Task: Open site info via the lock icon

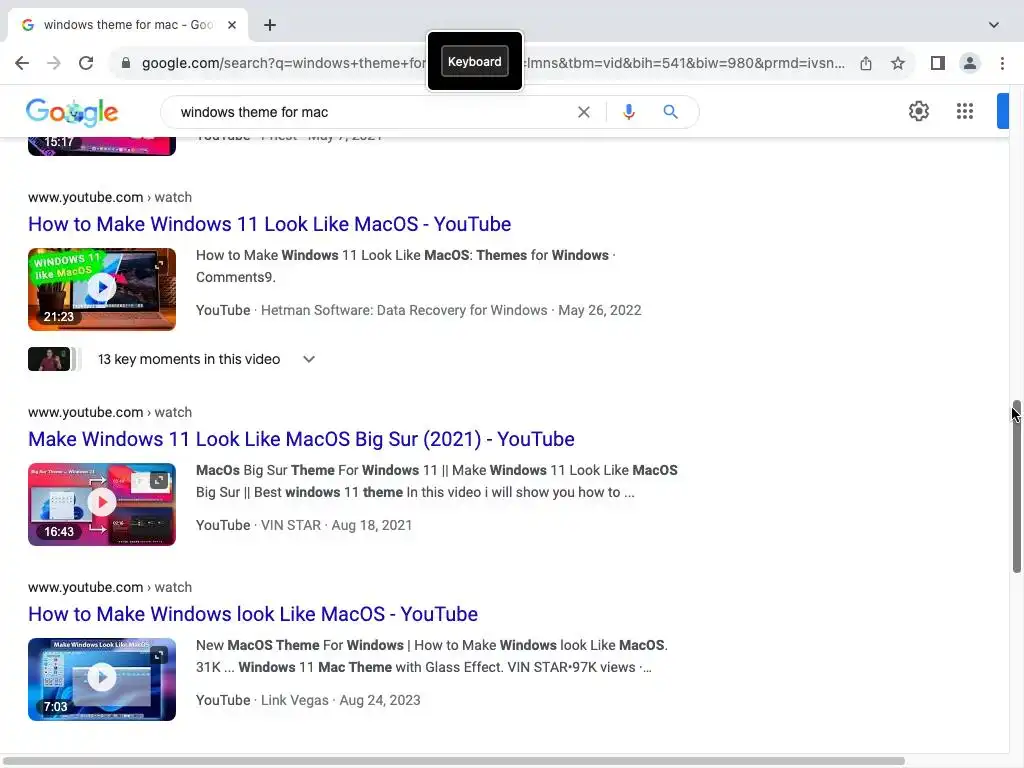Action: click(x=125, y=63)
